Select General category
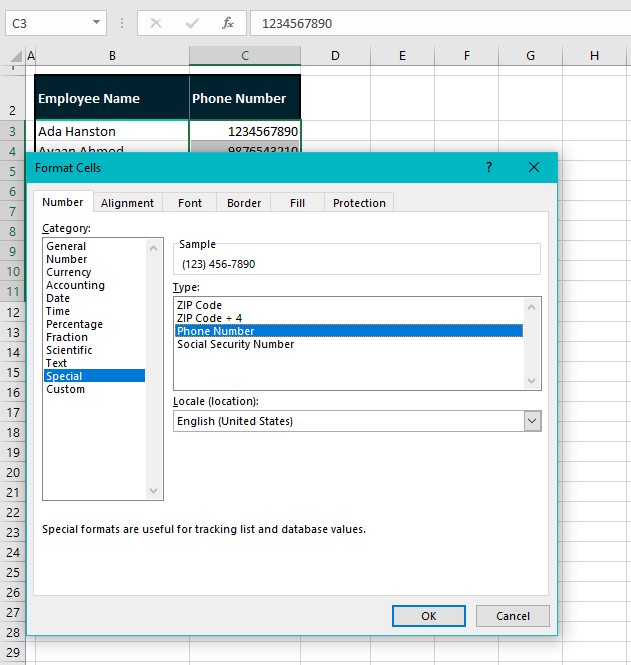The height and width of the screenshot is (665, 631). tap(95, 246)
